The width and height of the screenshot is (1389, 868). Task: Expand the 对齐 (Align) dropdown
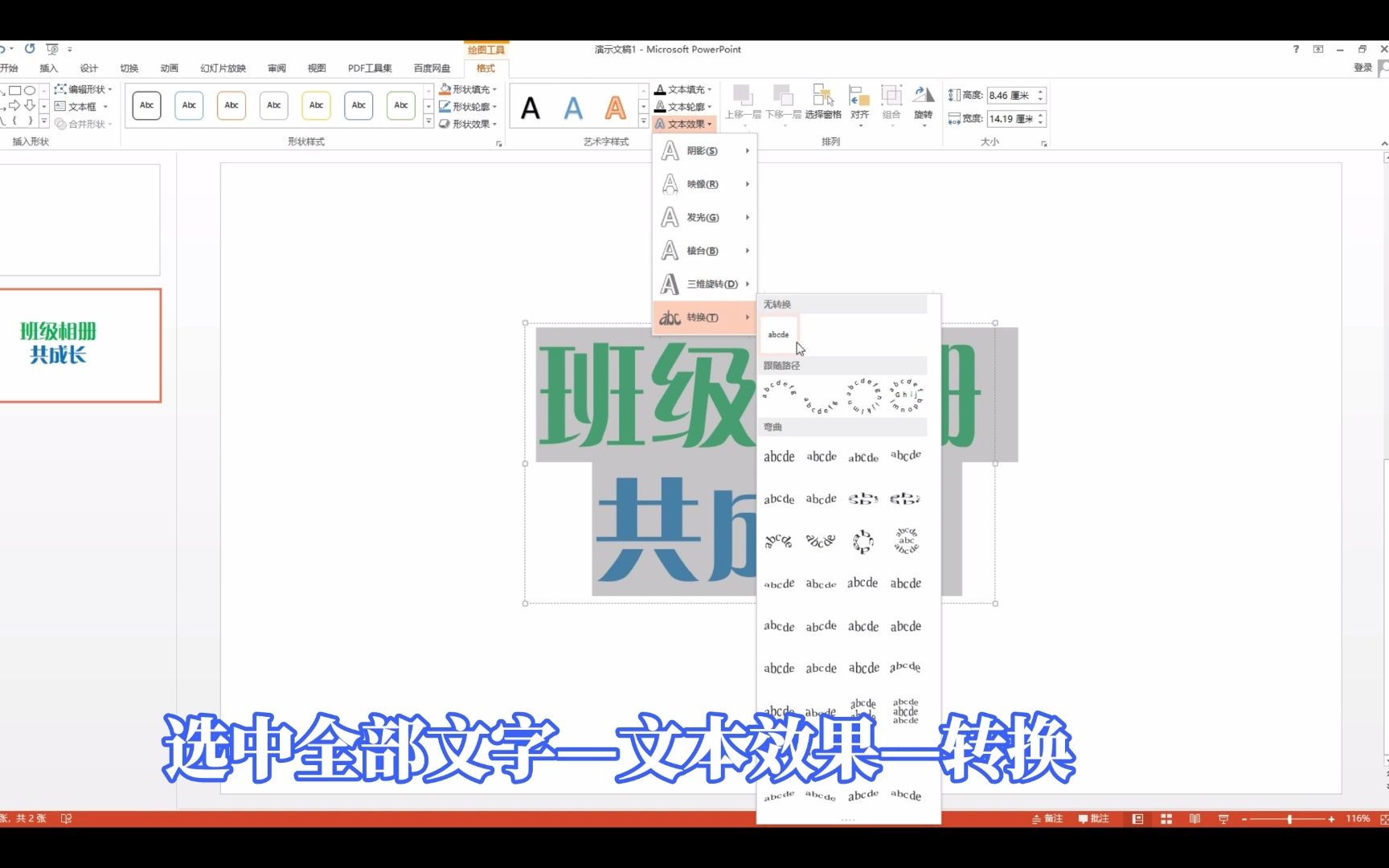860,125
